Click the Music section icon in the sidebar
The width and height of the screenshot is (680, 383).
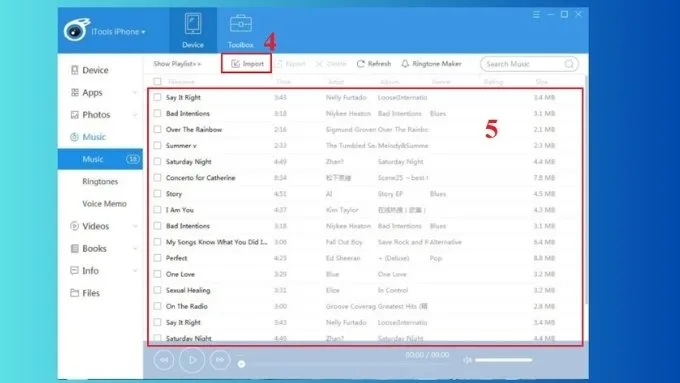(75, 137)
